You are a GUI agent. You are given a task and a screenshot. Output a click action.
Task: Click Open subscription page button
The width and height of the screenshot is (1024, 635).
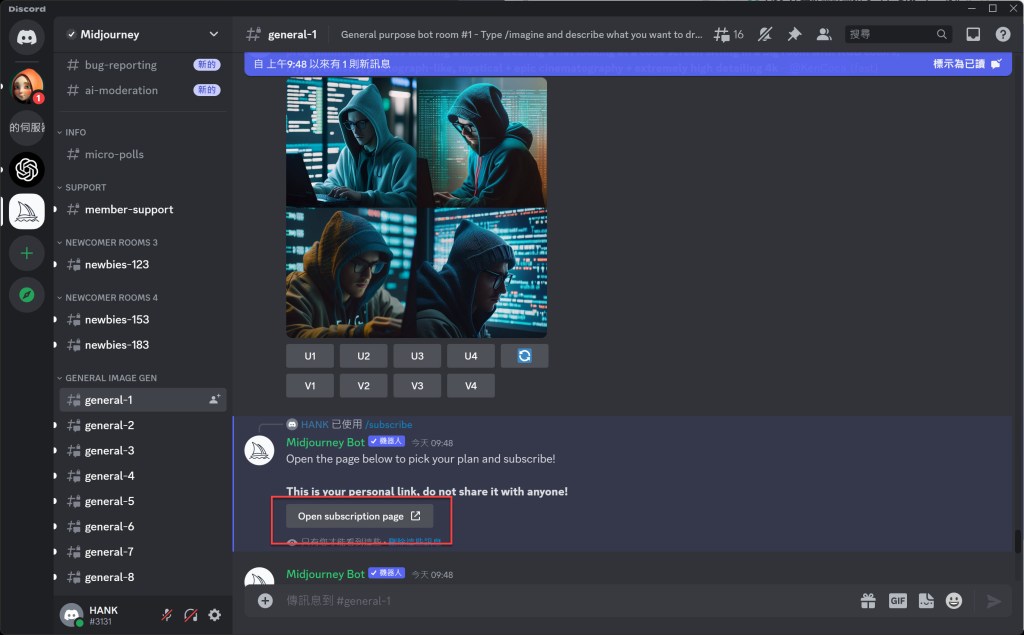click(x=359, y=516)
